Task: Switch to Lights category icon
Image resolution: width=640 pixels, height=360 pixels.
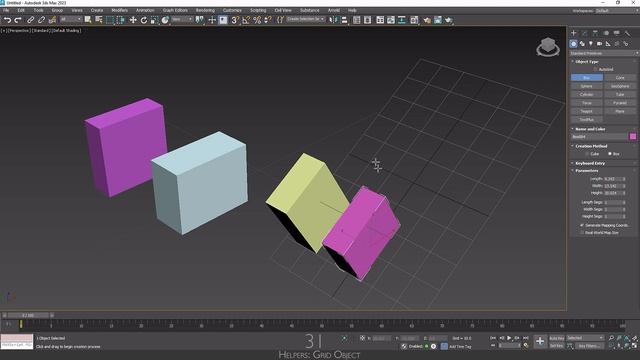Action: [591, 44]
